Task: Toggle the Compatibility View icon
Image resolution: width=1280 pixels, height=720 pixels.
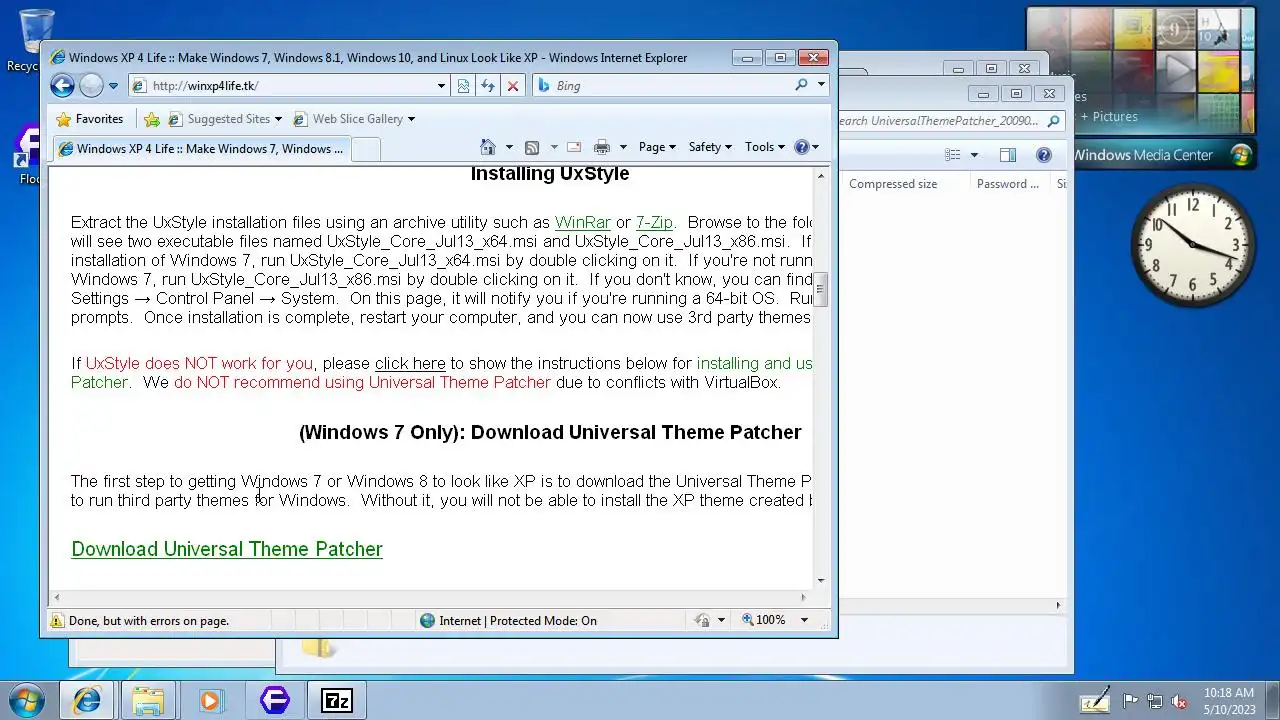Action: (463, 86)
